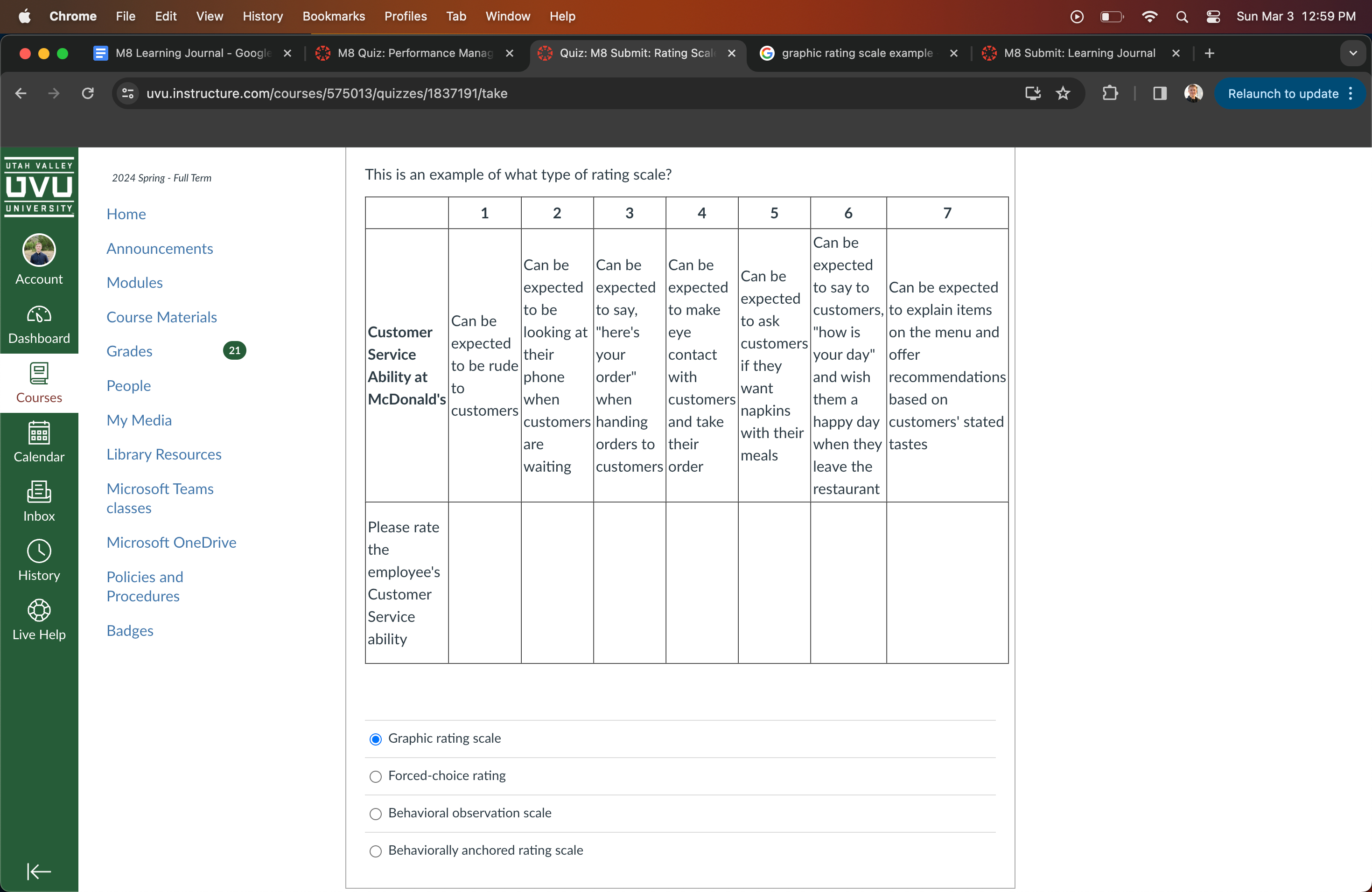Reload the quiz page
This screenshot has height=892, width=1372.
(x=88, y=93)
